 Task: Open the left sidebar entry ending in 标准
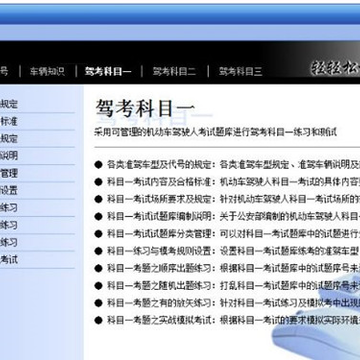(x=9, y=121)
